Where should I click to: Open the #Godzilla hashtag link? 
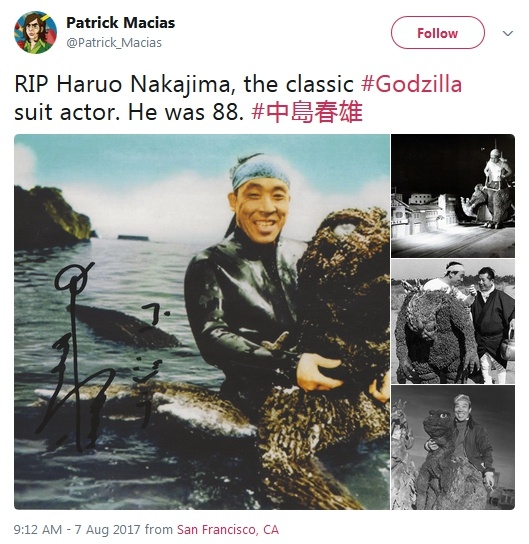[411, 85]
